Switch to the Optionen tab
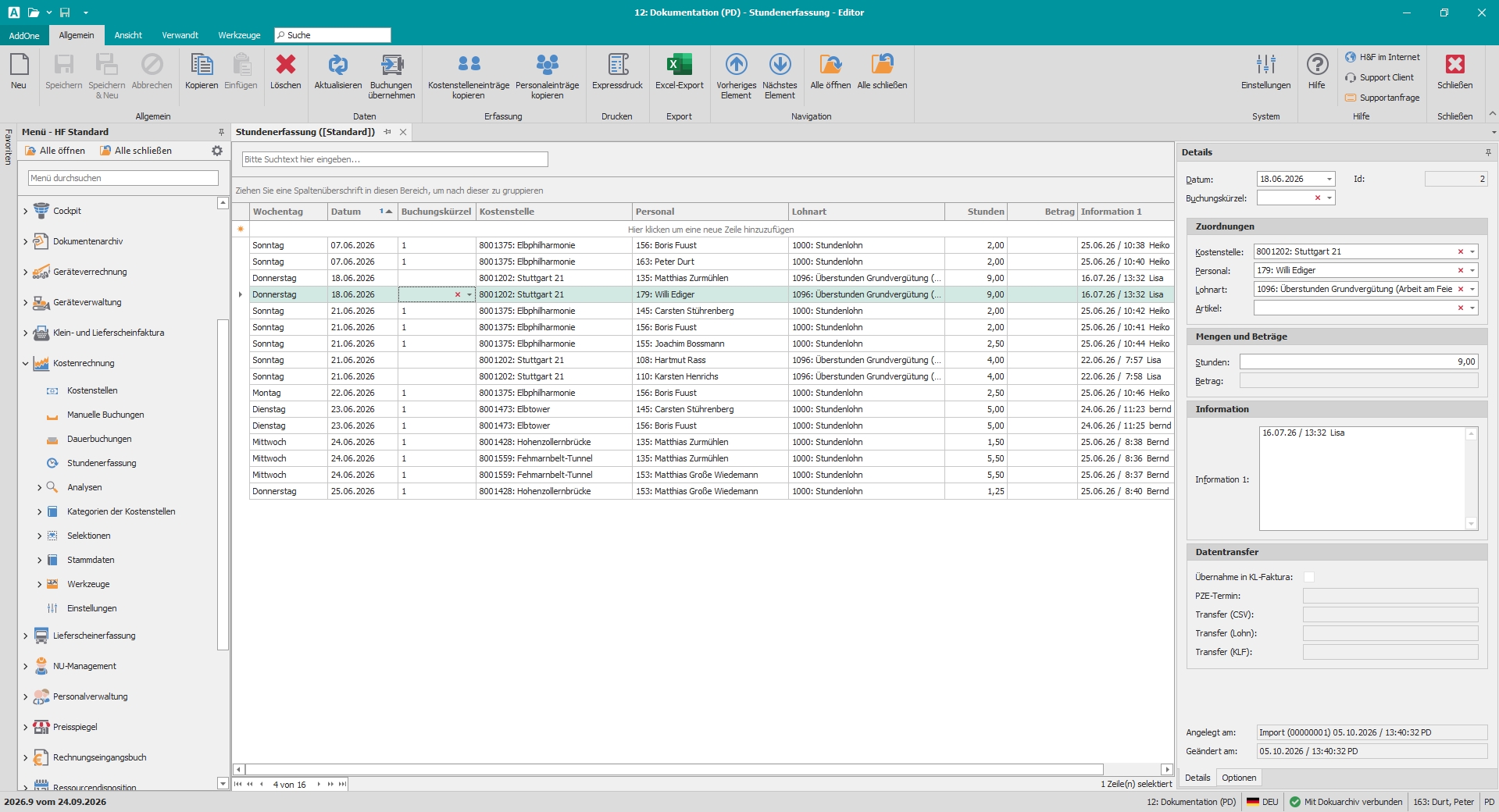The height and width of the screenshot is (812, 1499). (x=1239, y=778)
